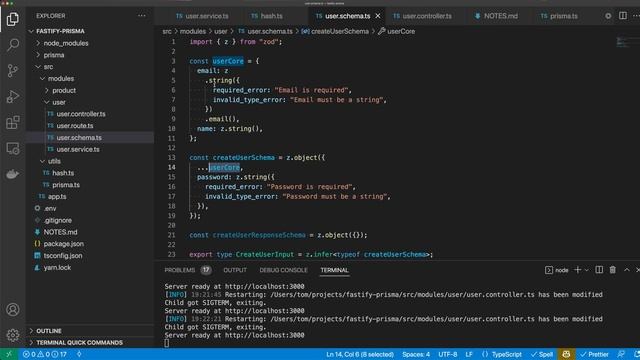
Task: Open the Explorer view in activity bar
Action: tap(13, 19)
